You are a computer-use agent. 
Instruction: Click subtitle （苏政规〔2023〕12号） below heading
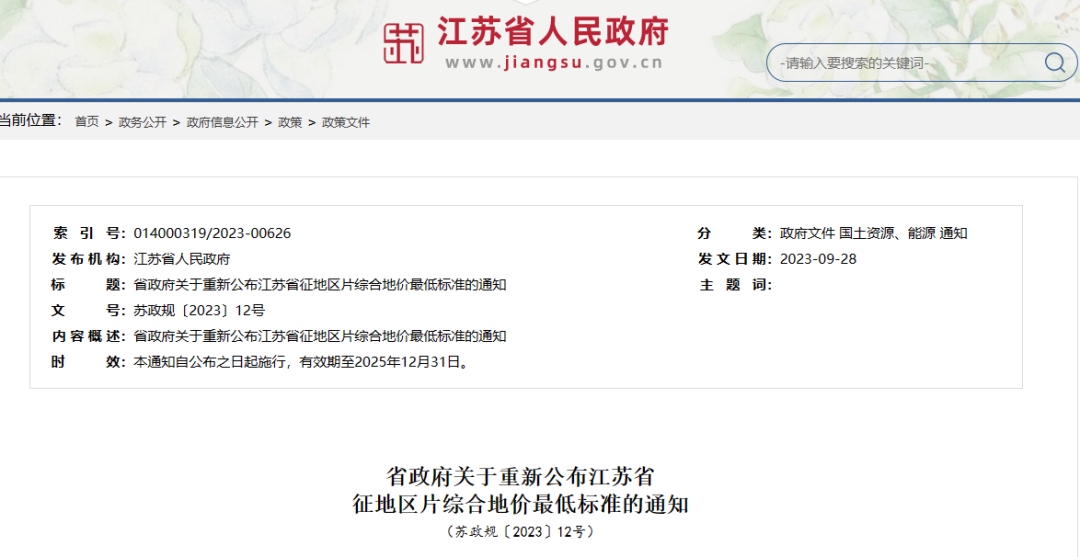click(520, 532)
